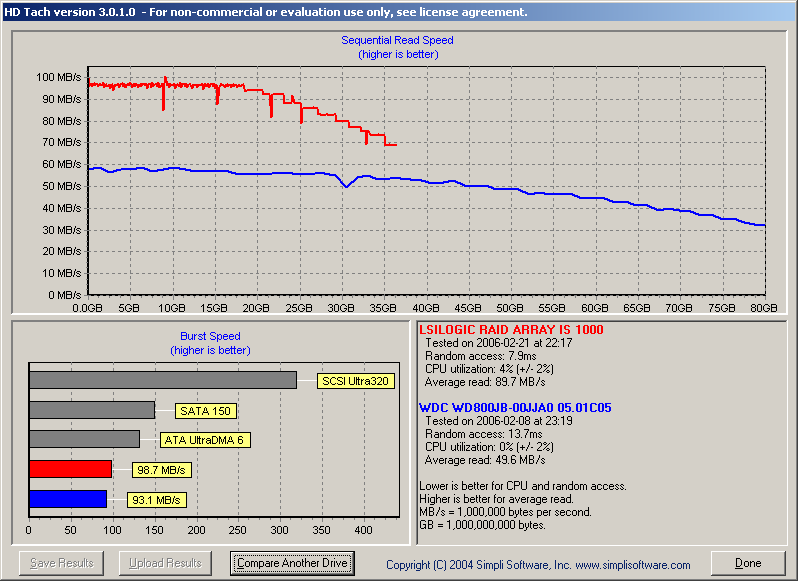Viewport: 798px width, 581px height.
Task: Click the ATA UltraDMA 6 gray bar
Action: (84, 439)
